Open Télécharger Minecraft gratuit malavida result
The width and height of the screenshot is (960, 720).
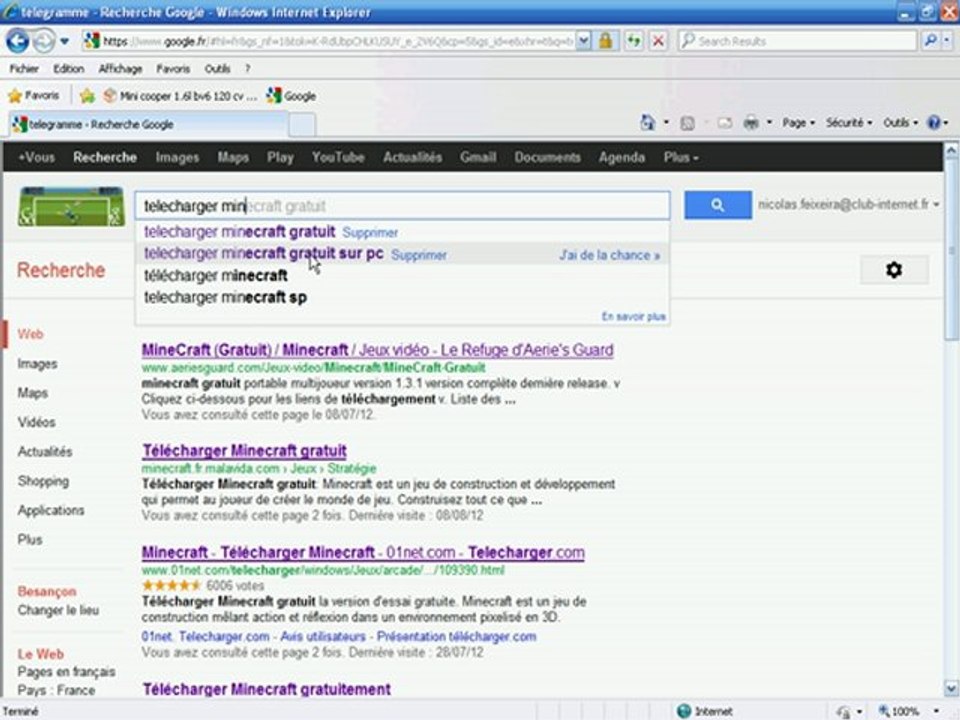[x=244, y=451]
